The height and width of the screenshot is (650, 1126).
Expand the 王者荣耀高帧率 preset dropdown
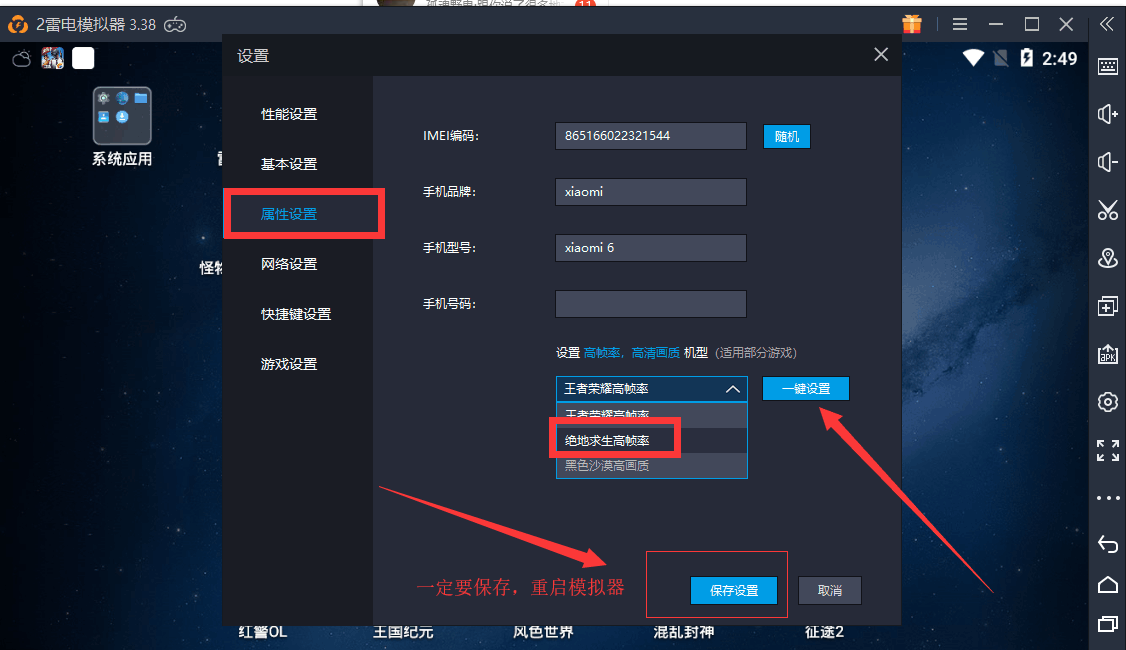pyautogui.click(x=651, y=389)
